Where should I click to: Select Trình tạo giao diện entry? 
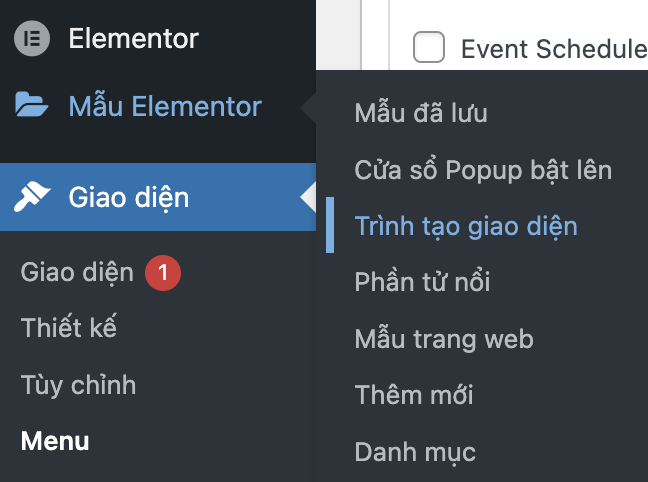pos(466,226)
